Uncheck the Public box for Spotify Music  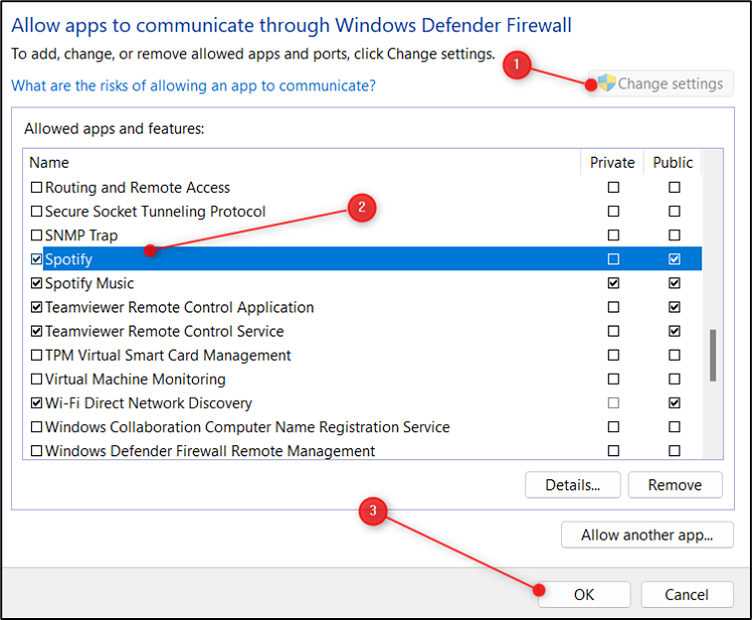click(x=674, y=283)
